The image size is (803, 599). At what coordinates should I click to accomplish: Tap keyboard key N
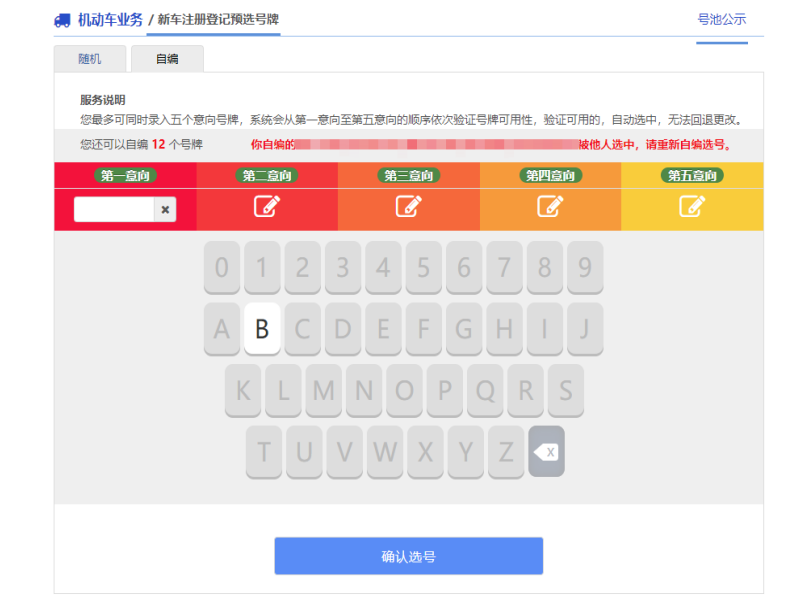[x=364, y=390]
